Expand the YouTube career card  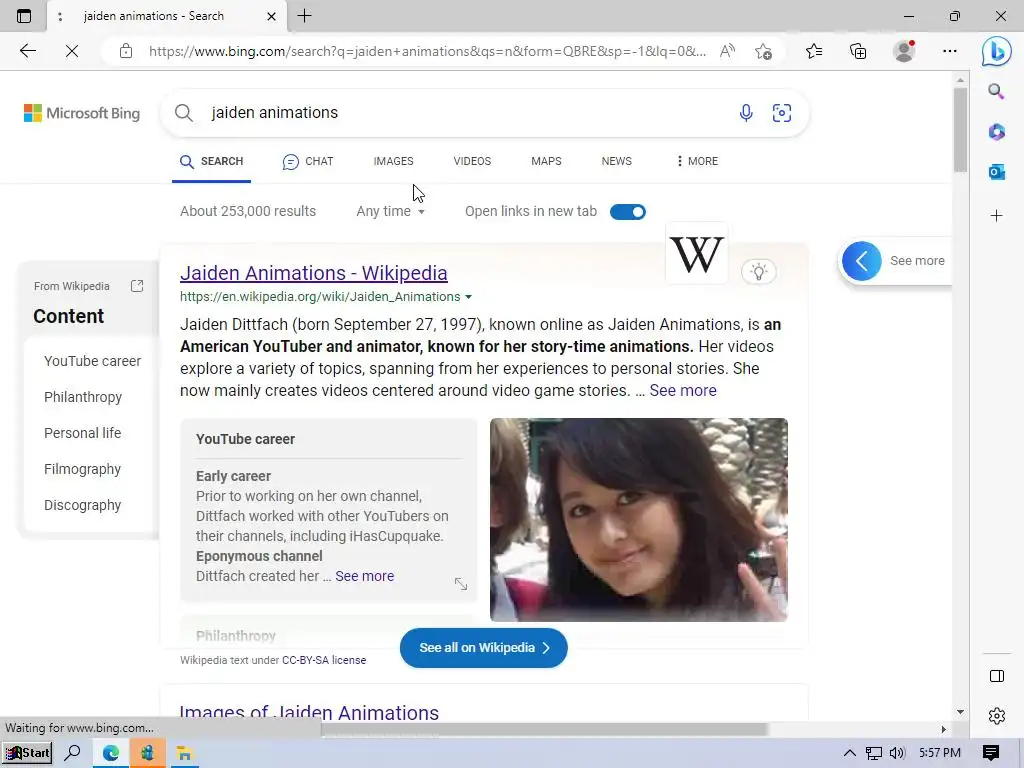coord(461,584)
